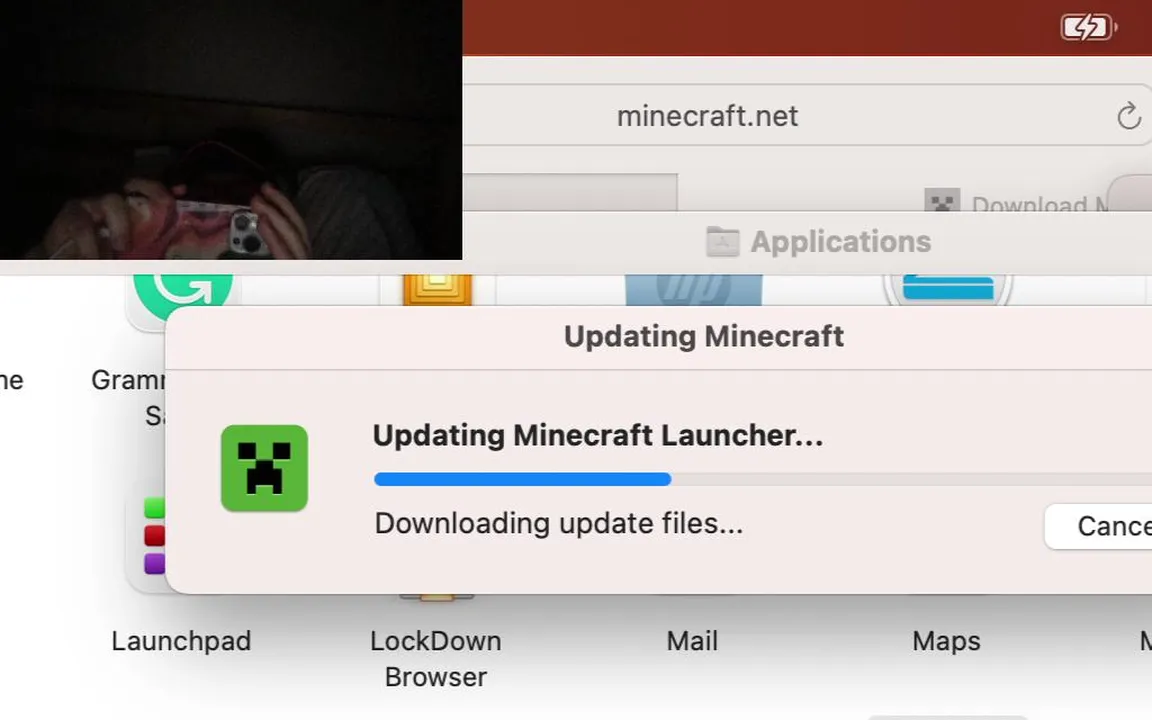Click the HP app icon in Applications
Image resolution: width=1152 pixels, height=720 pixels.
694,289
